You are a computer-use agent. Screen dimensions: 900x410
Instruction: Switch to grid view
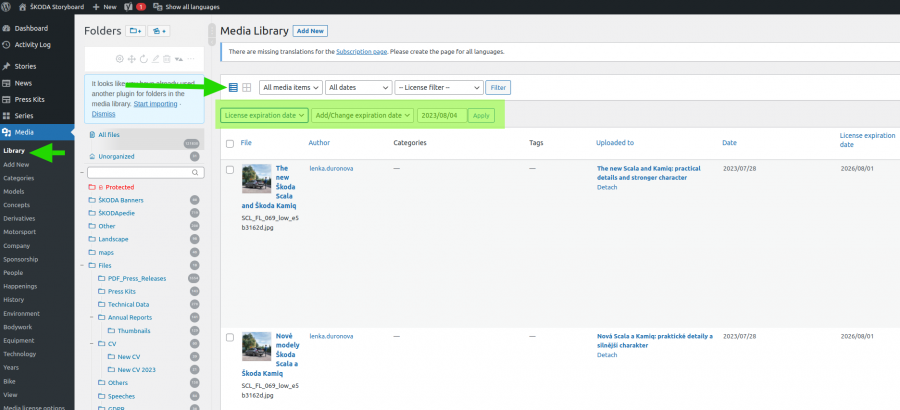(246, 87)
